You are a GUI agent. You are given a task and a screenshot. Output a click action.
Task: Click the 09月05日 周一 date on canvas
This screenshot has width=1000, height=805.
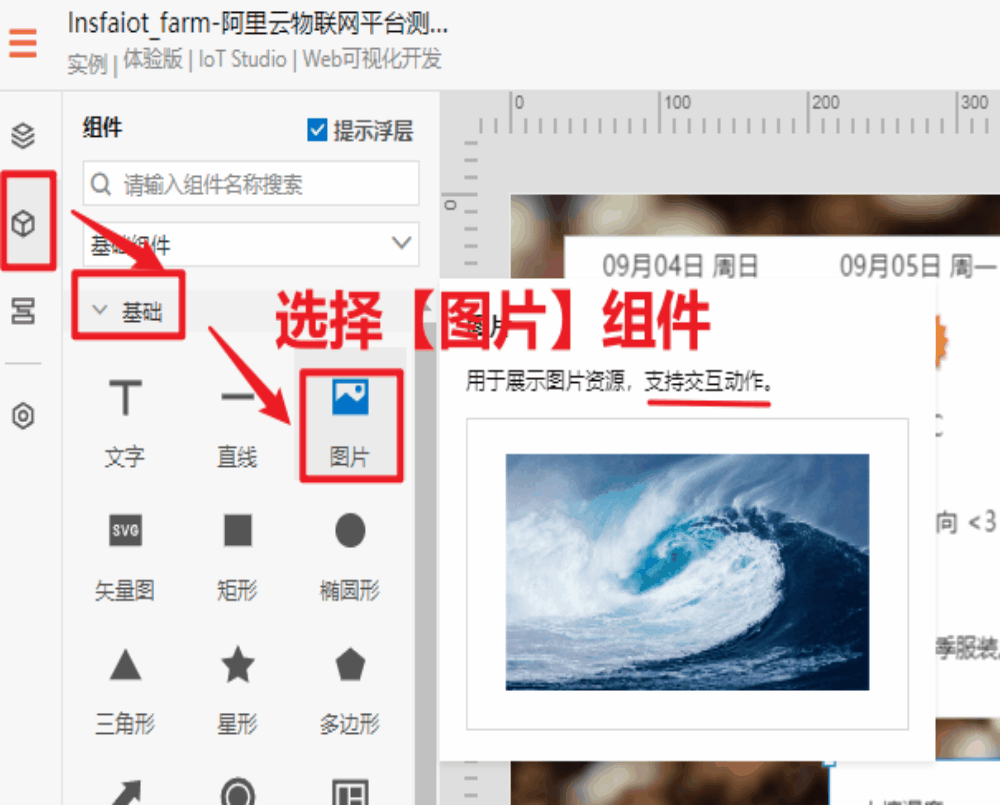917,266
